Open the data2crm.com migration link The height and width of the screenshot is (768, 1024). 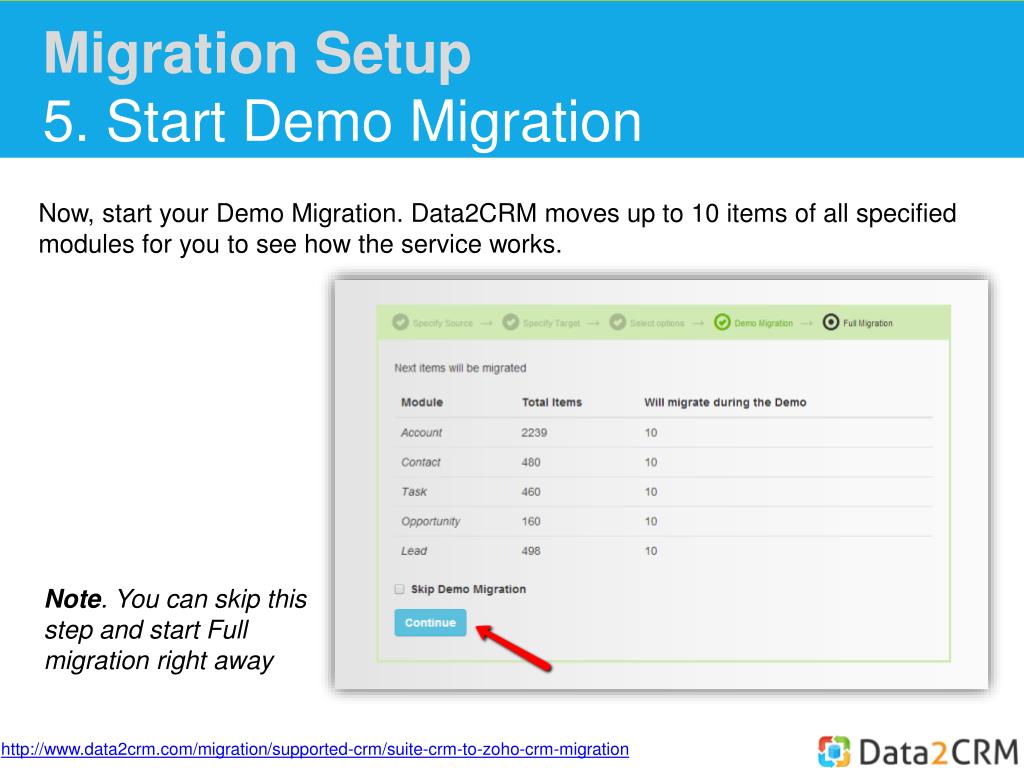315,749
